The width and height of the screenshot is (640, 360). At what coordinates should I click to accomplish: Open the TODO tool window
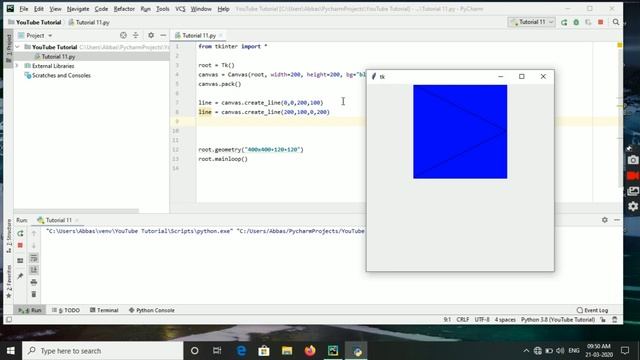pos(66,310)
